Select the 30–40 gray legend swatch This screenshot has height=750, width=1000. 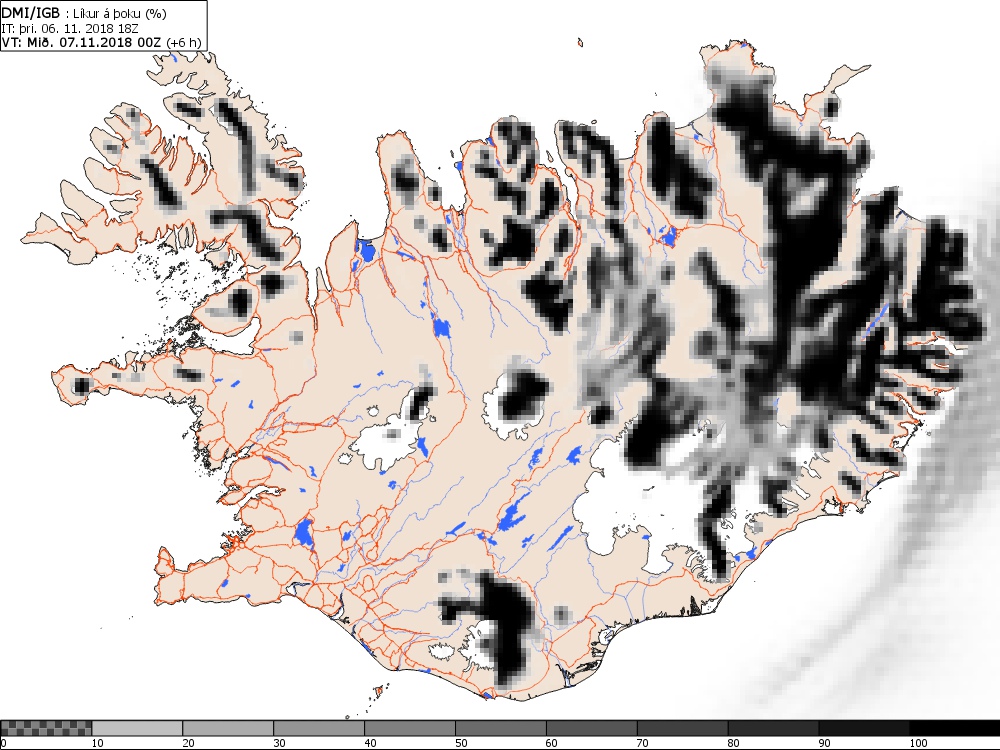pyautogui.click(x=319, y=728)
